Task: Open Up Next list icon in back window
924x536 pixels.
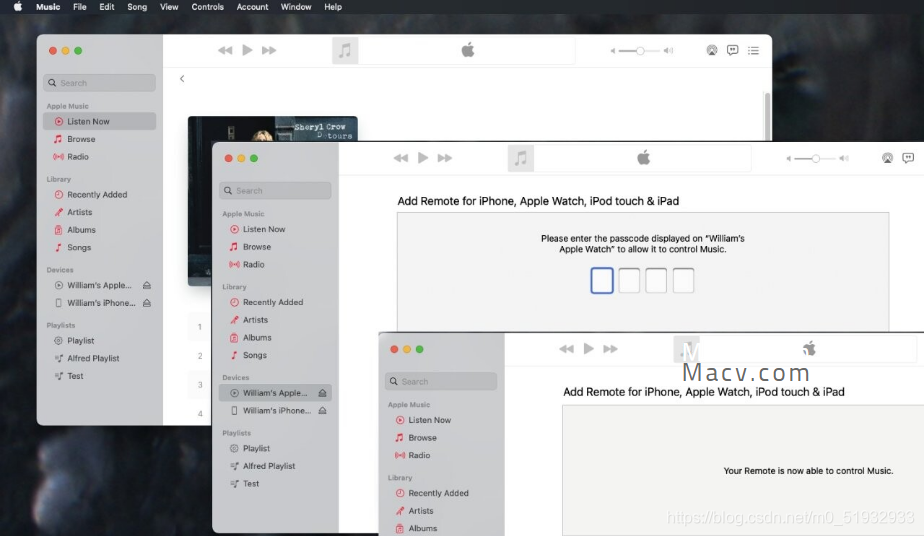Action: [753, 51]
